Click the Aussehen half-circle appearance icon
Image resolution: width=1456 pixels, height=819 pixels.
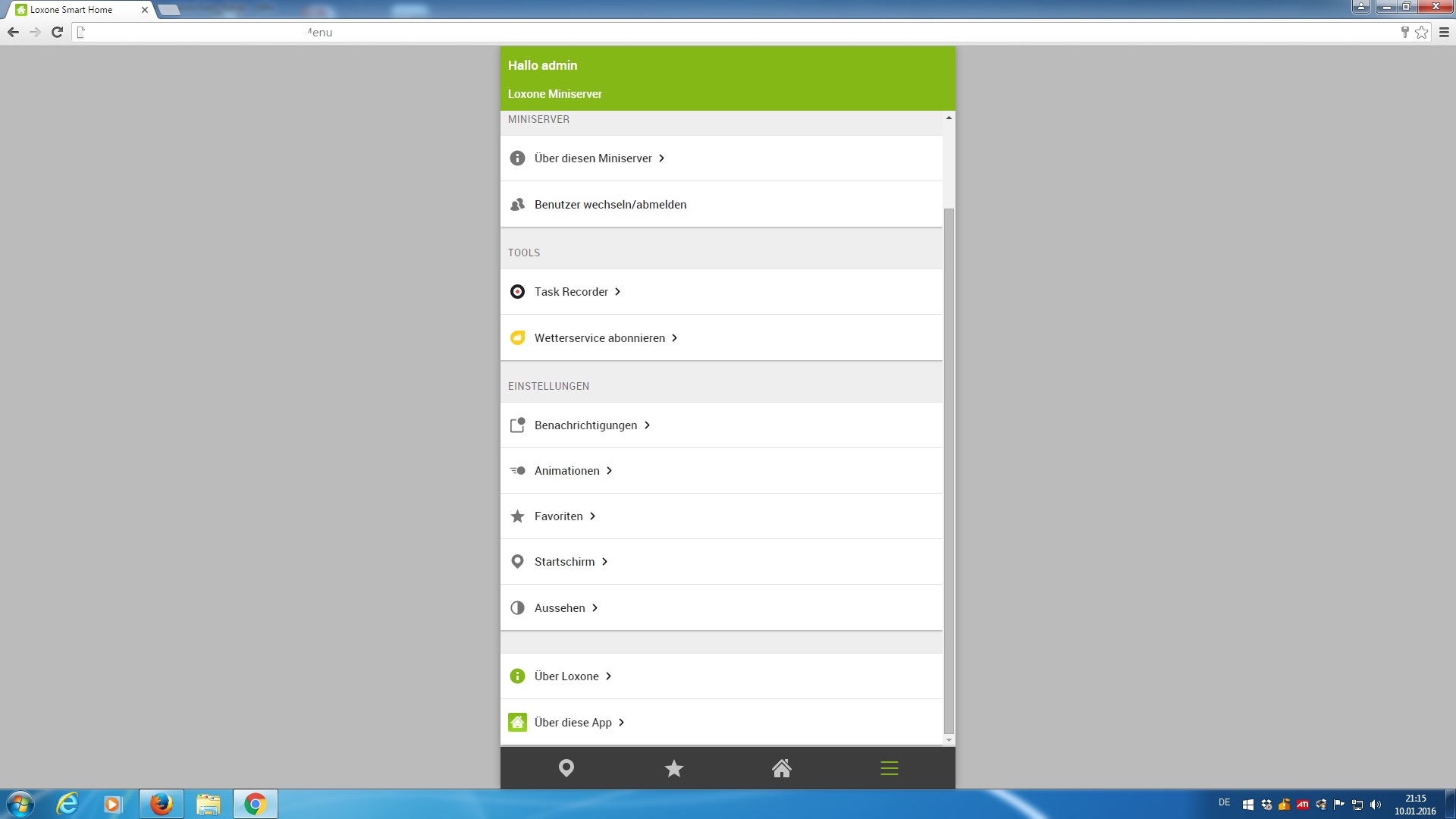coord(517,608)
